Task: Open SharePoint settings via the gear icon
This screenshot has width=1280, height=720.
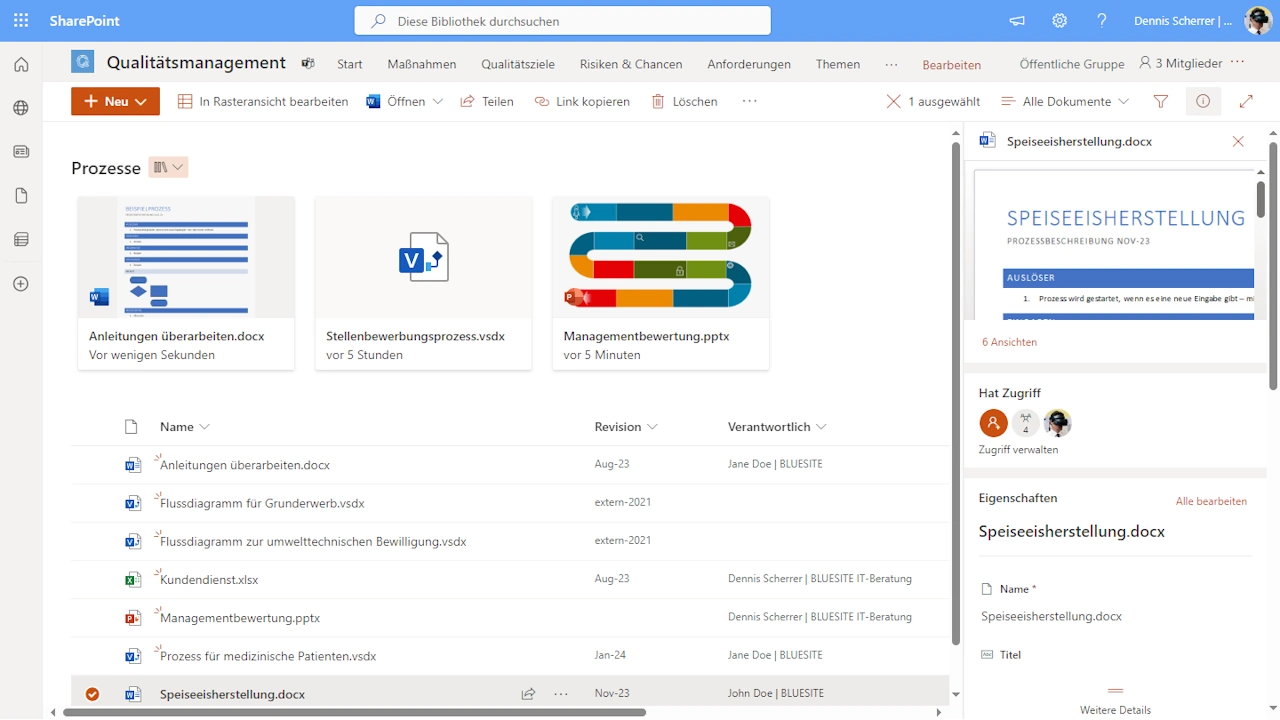Action: 1059,20
